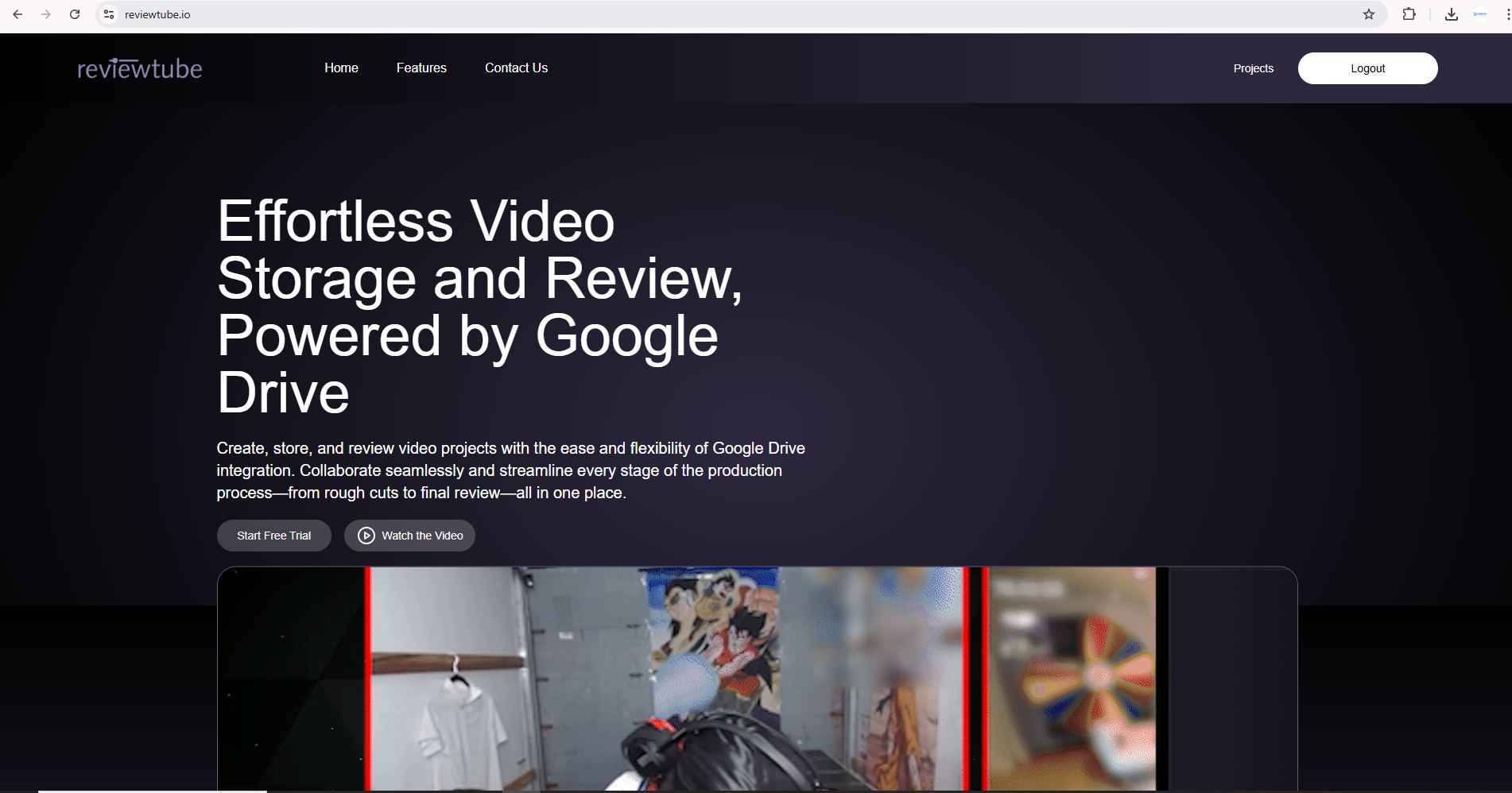1512x793 pixels.
Task: Click Start Free Trial
Action: pos(273,536)
